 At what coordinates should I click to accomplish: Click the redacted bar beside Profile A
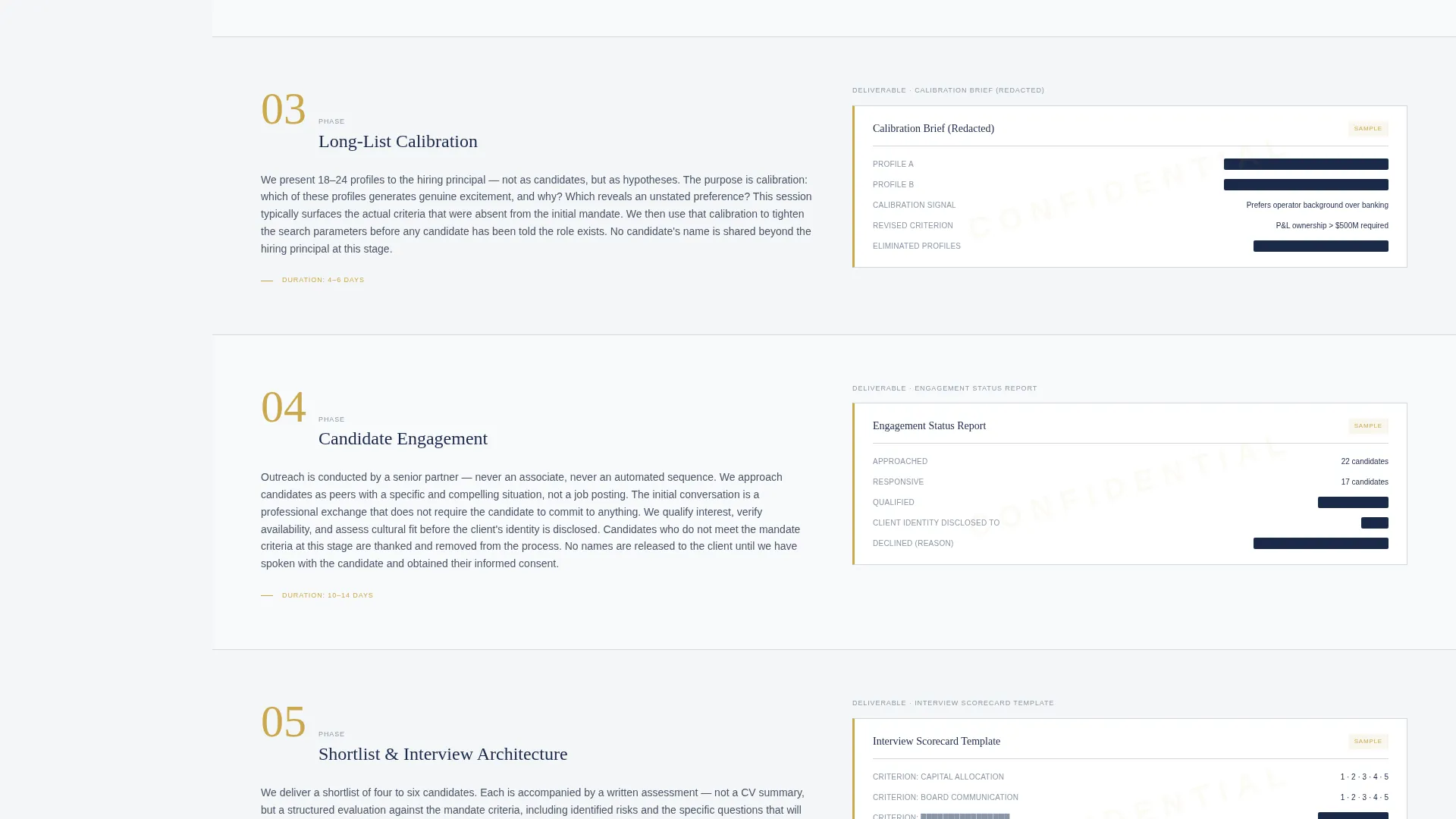(x=1306, y=165)
